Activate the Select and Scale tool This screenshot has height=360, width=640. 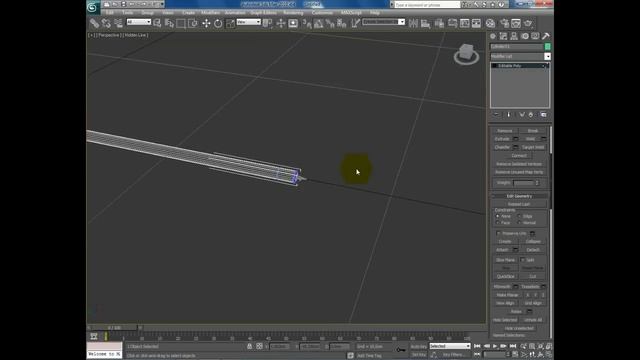pos(230,23)
